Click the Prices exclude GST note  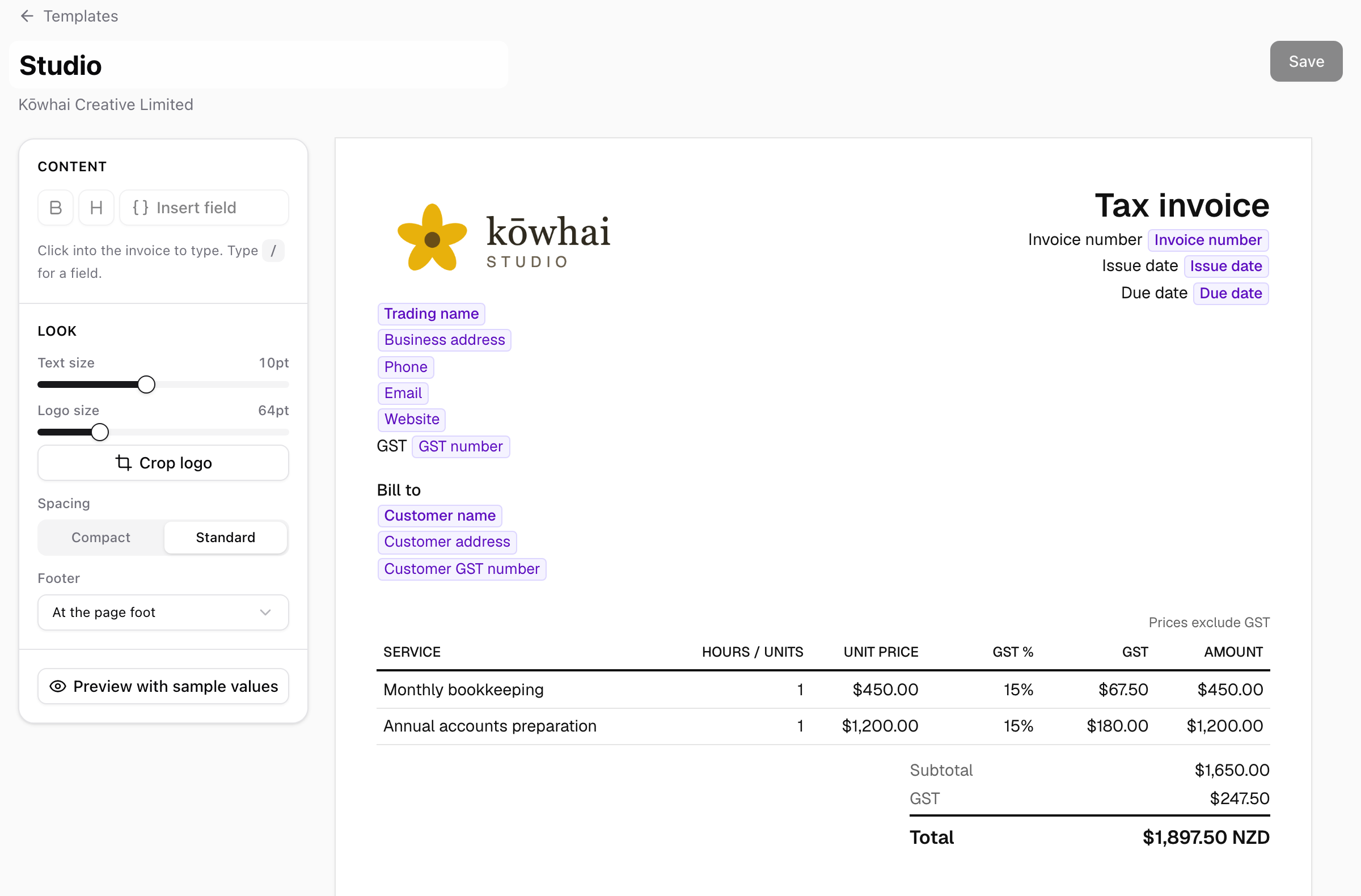pos(1209,623)
